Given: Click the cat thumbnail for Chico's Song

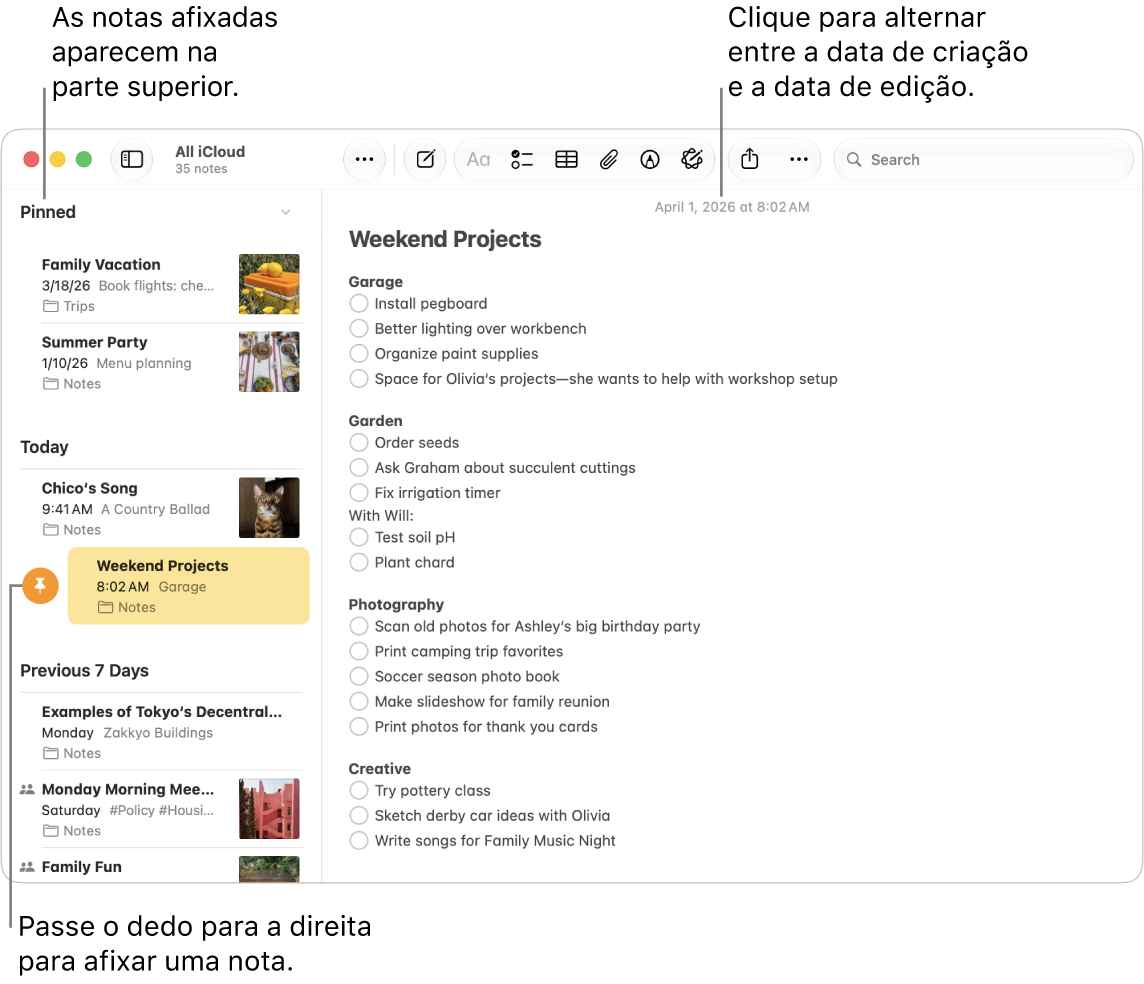Looking at the screenshot, I should click(x=269, y=508).
